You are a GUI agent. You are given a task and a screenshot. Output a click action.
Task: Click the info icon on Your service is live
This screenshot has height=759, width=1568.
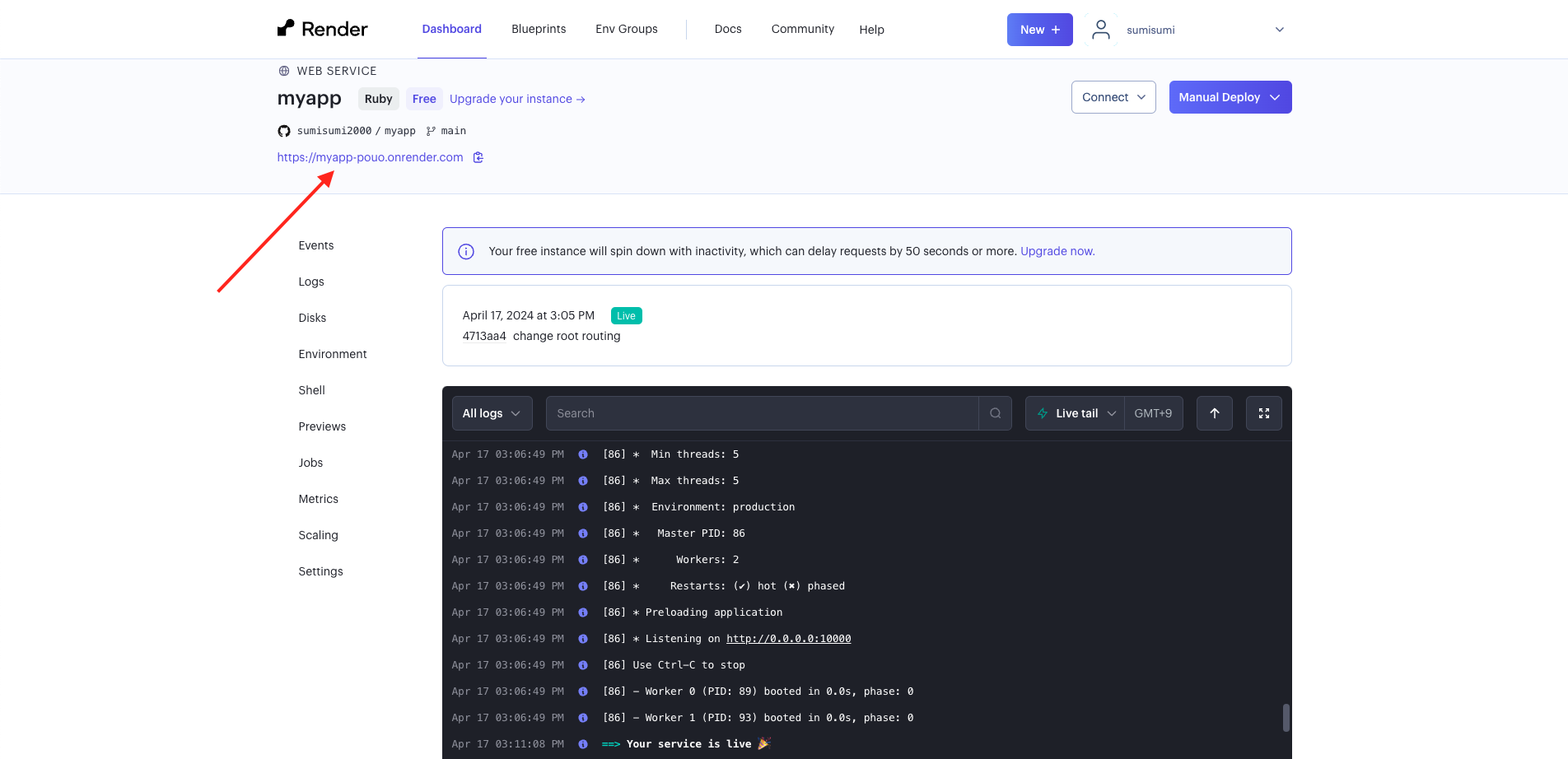point(583,744)
